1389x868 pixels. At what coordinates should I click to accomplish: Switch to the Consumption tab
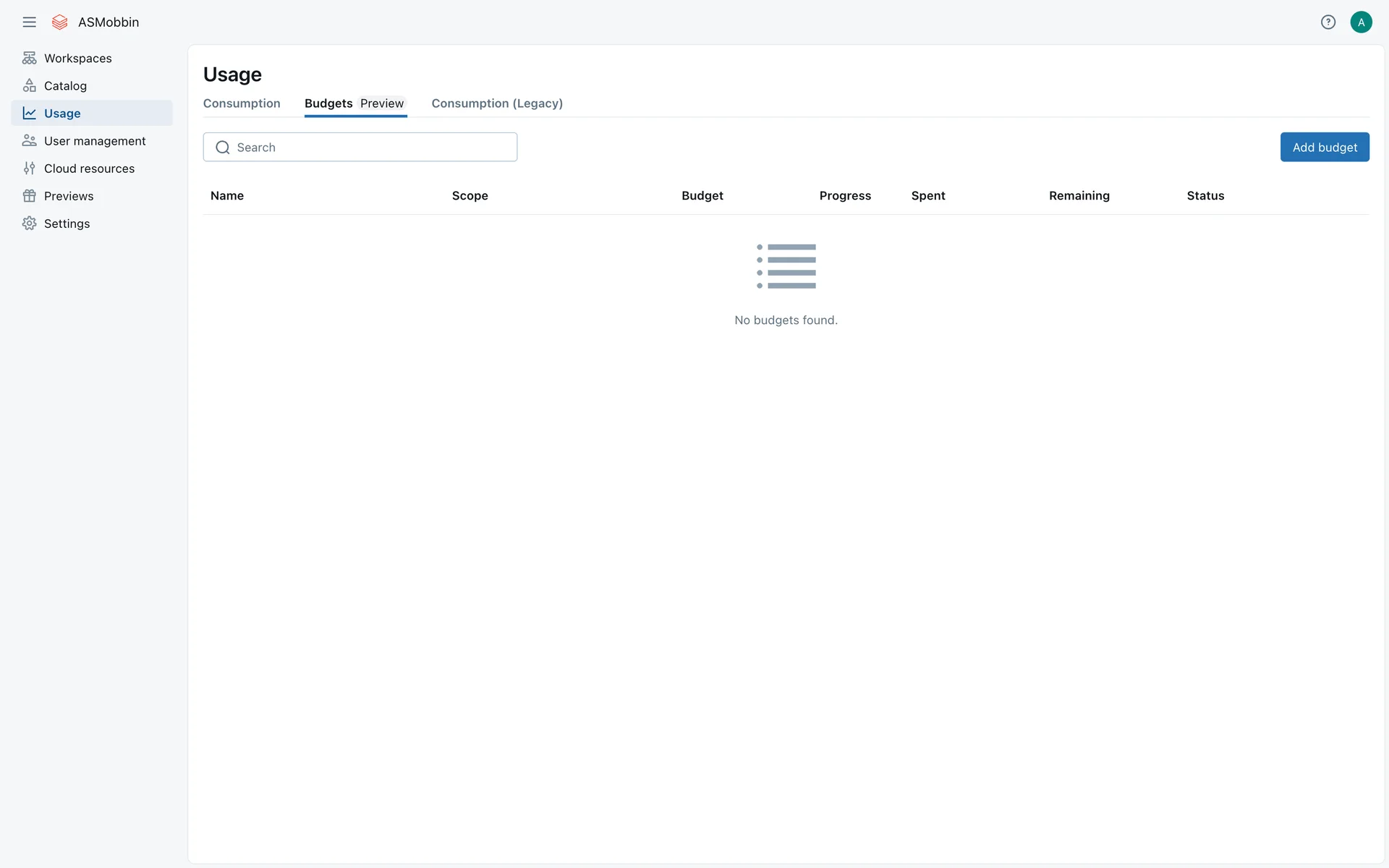point(242,103)
